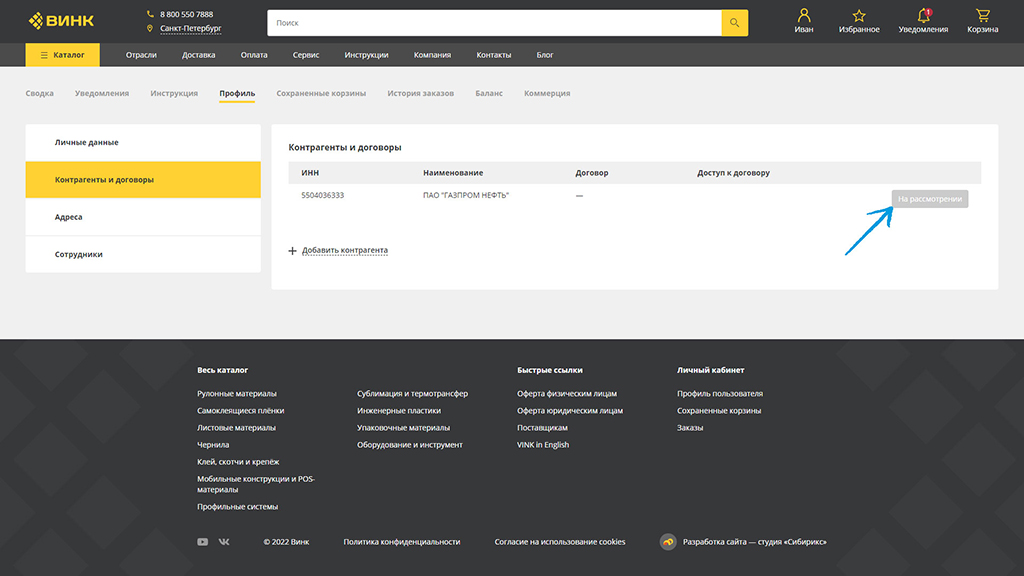The image size is (1024, 576).
Task: Click the phone icon by 8 800 550 7888
Action: (x=150, y=14)
